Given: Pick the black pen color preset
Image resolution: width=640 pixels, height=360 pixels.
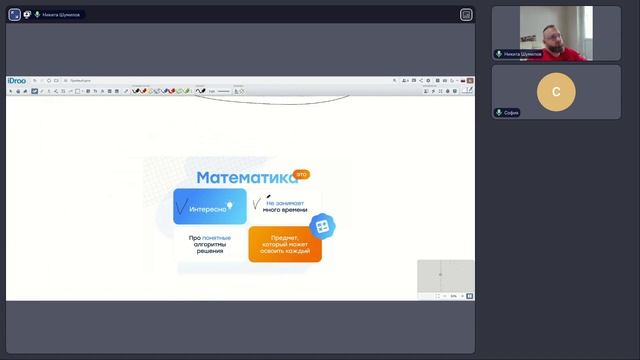Looking at the screenshot, I should click(x=136, y=91).
